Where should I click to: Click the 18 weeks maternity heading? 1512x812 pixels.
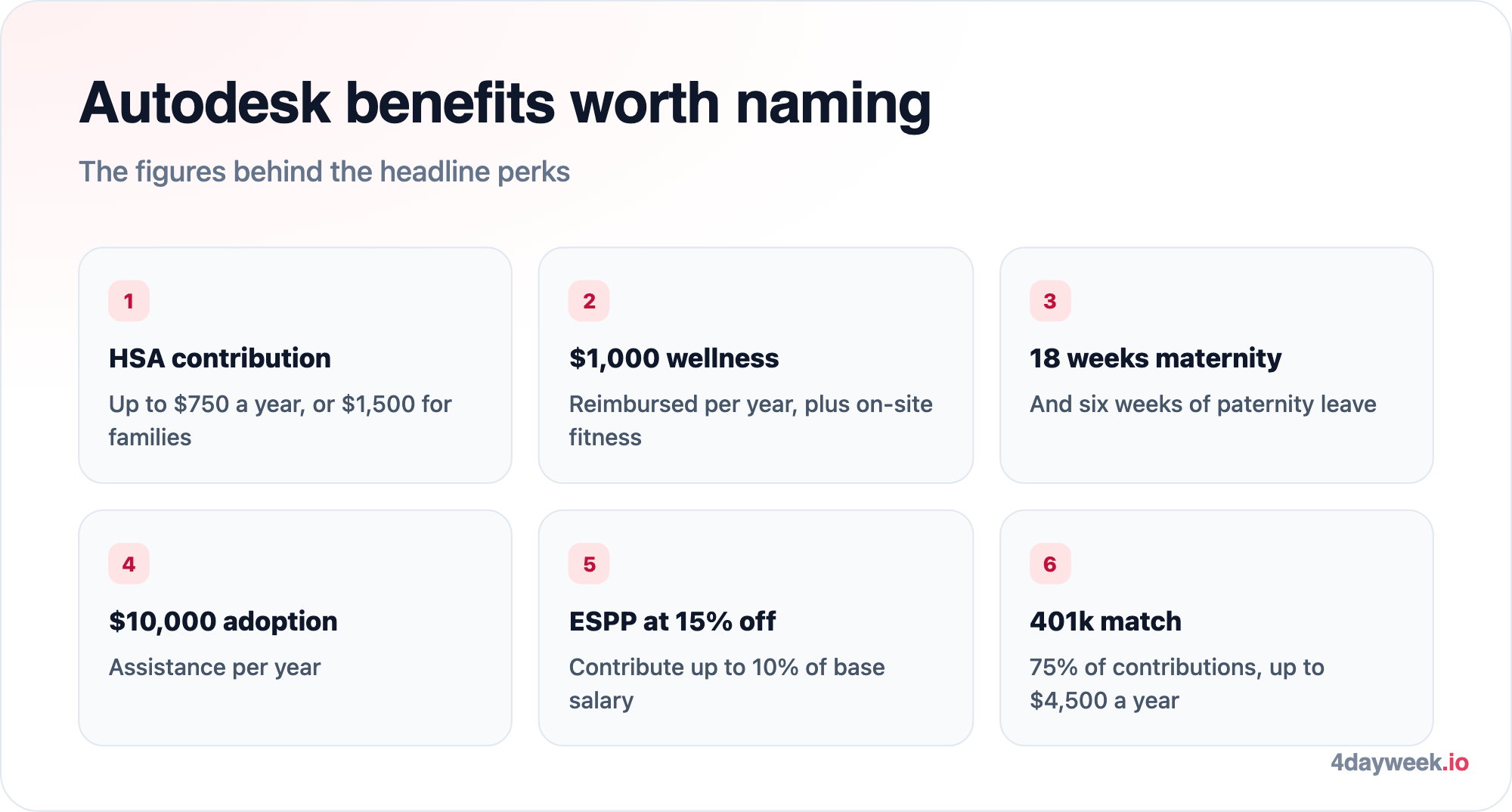tap(1155, 358)
